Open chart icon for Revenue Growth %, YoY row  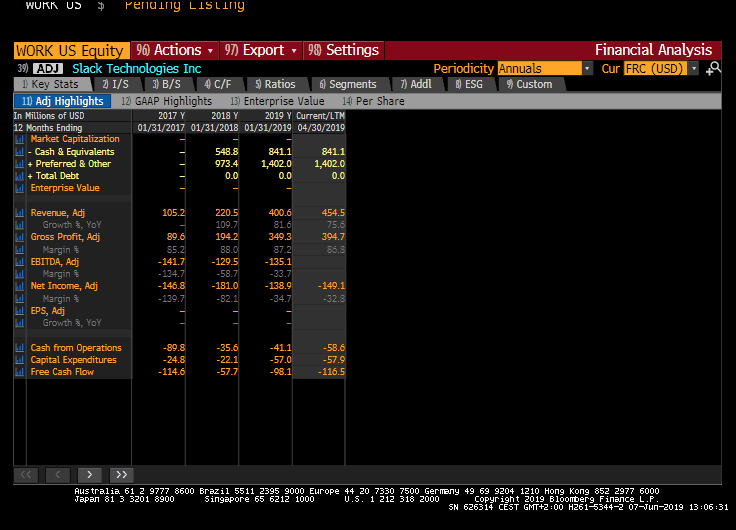click(20, 225)
